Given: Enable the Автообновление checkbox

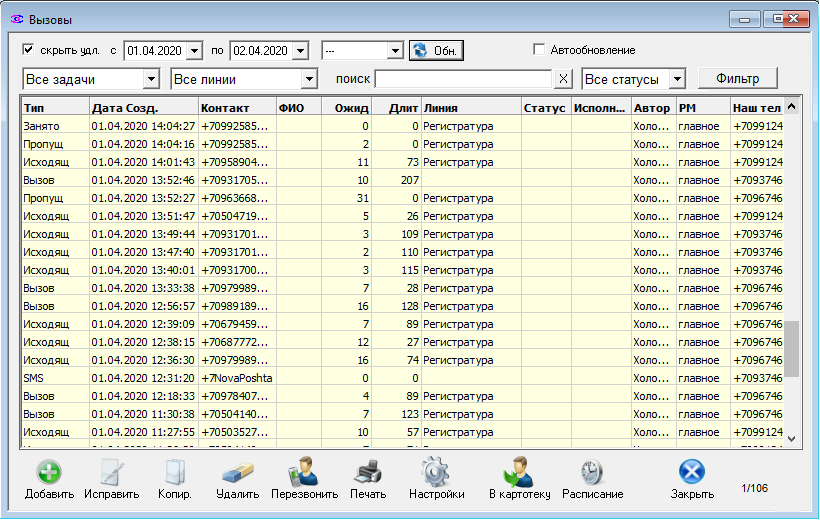Looking at the screenshot, I should tap(540, 50).
